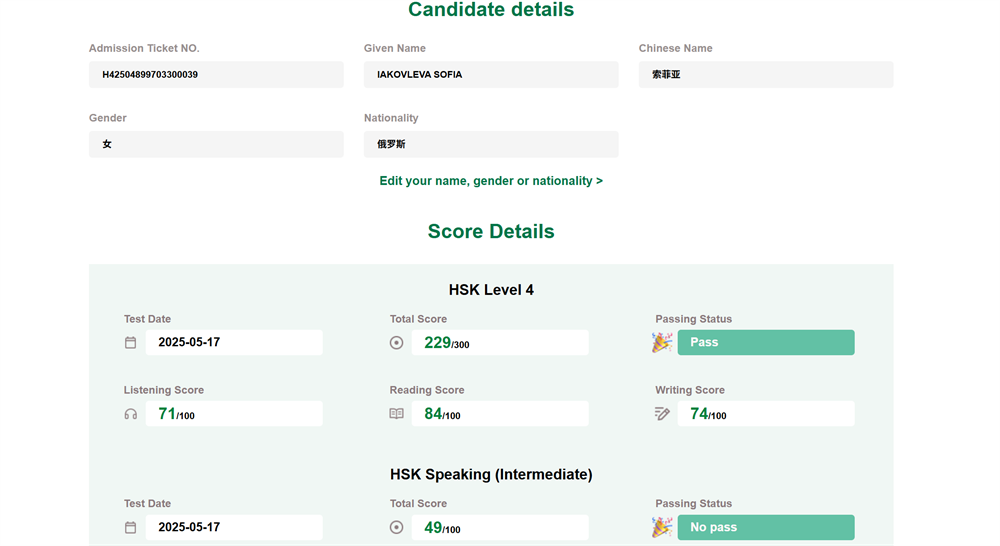Click the Test Date label in the HSK Level 4 section
1000x546 pixels.
pyautogui.click(x=147, y=319)
